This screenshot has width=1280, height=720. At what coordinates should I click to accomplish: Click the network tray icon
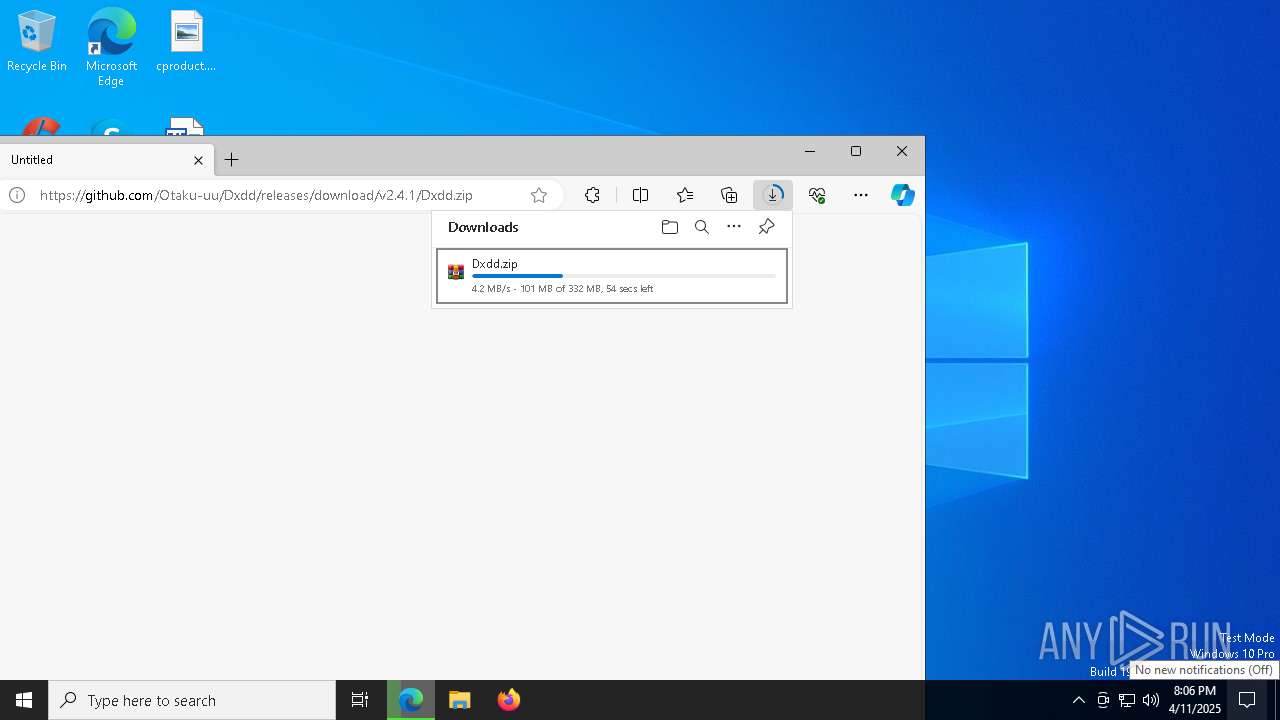click(x=1127, y=700)
